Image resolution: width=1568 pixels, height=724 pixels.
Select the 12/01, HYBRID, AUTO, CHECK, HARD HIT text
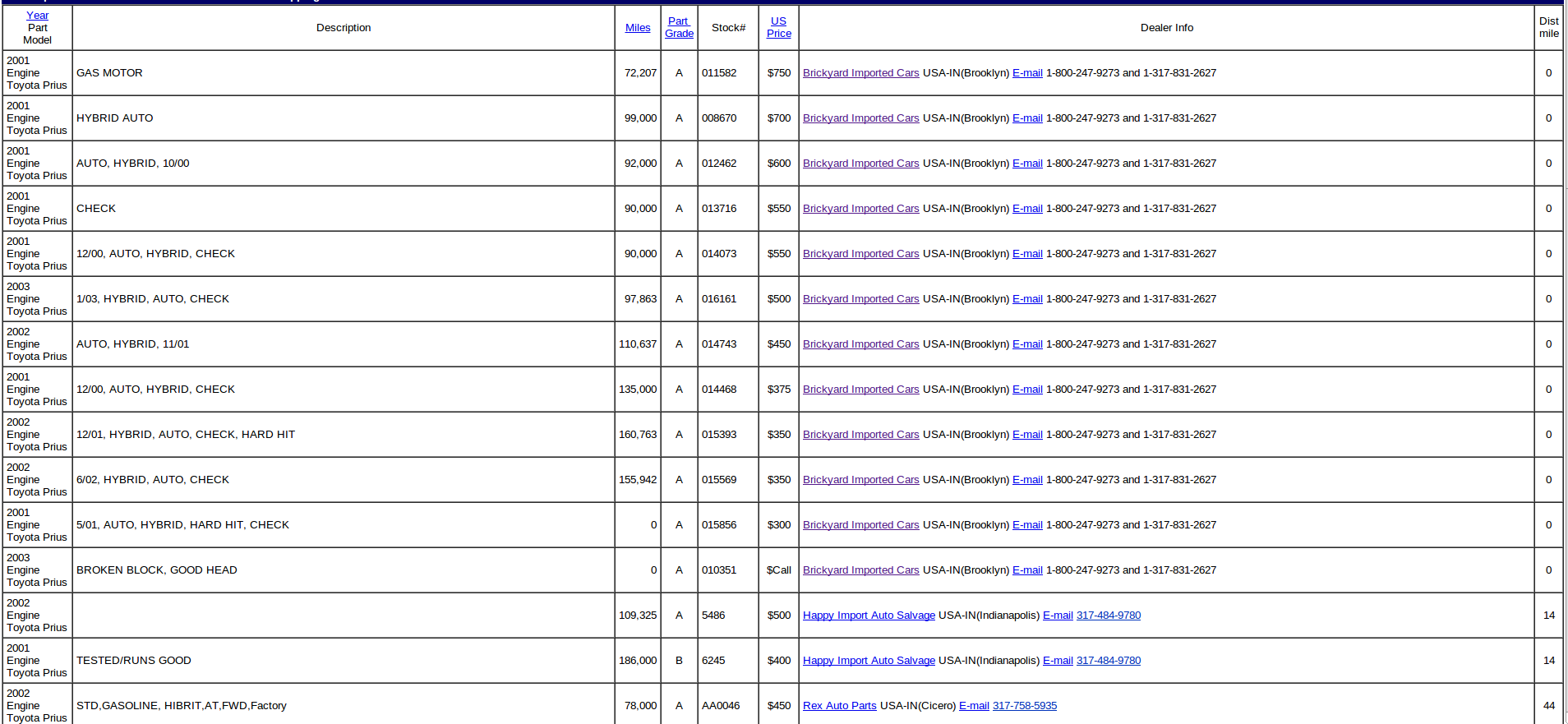pyautogui.click(x=186, y=435)
